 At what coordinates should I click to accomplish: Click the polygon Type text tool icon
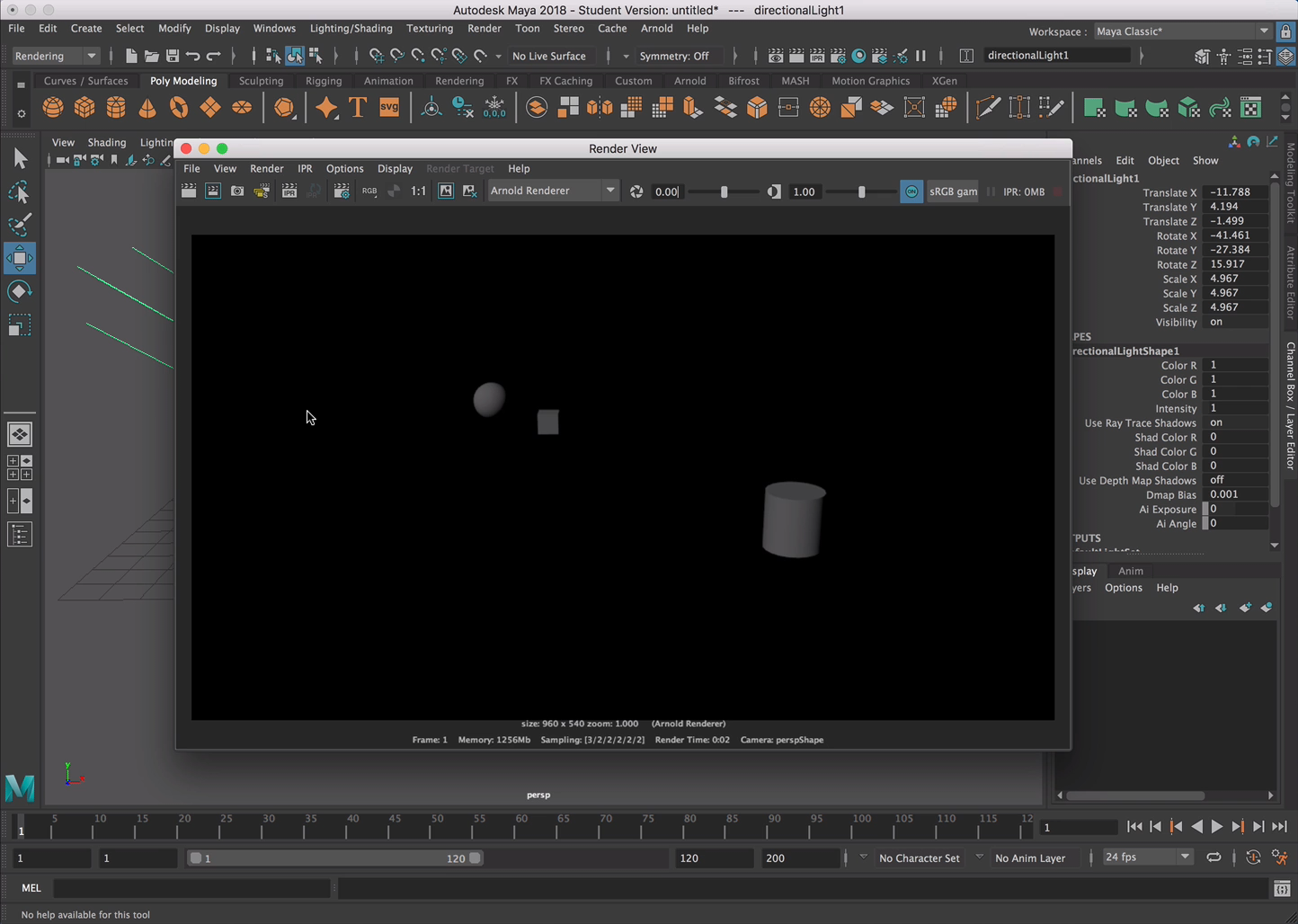click(x=358, y=108)
